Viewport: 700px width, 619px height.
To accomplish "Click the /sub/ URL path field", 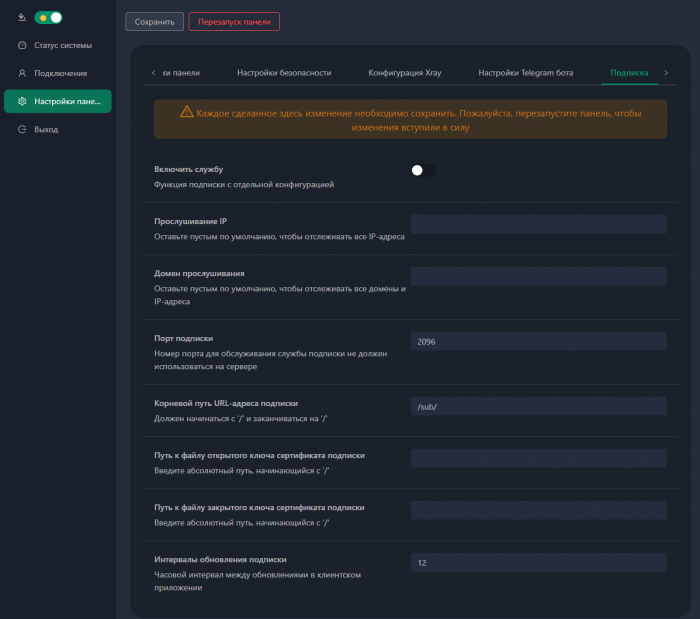I will point(538,407).
